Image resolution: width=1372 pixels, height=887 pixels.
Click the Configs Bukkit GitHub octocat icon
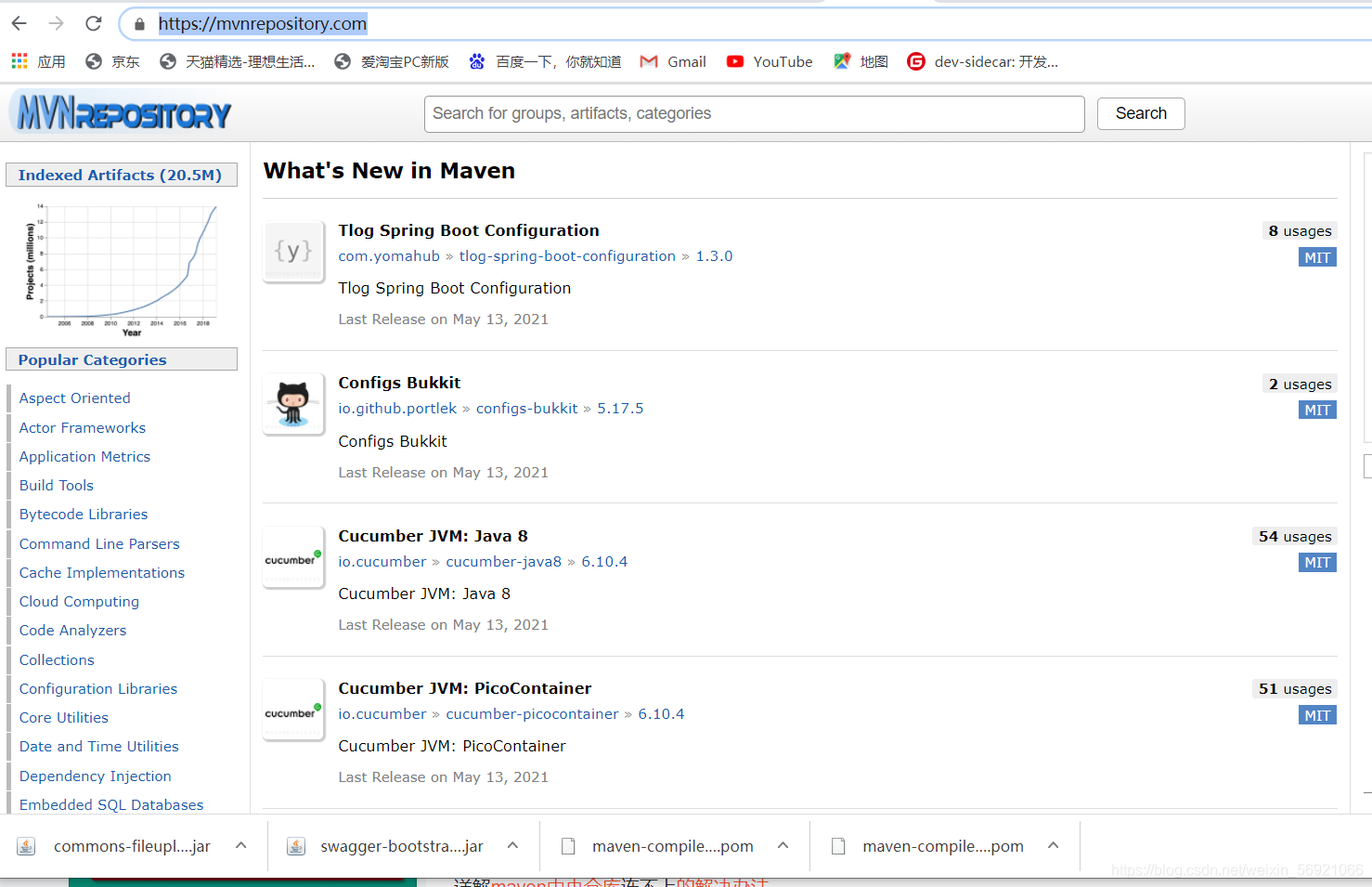(x=293, y=403)
